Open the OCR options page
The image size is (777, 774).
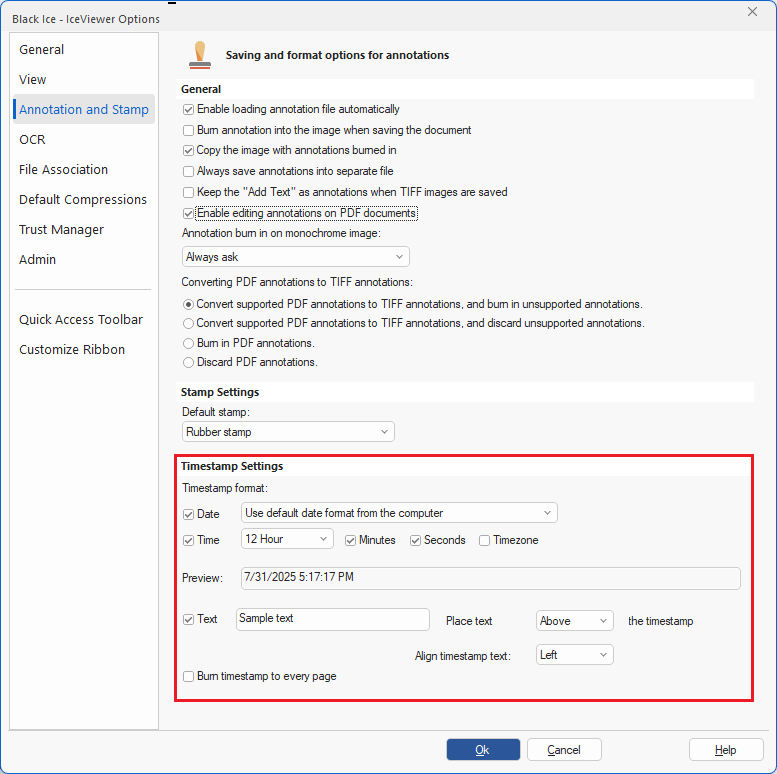(x=32, y=139)
